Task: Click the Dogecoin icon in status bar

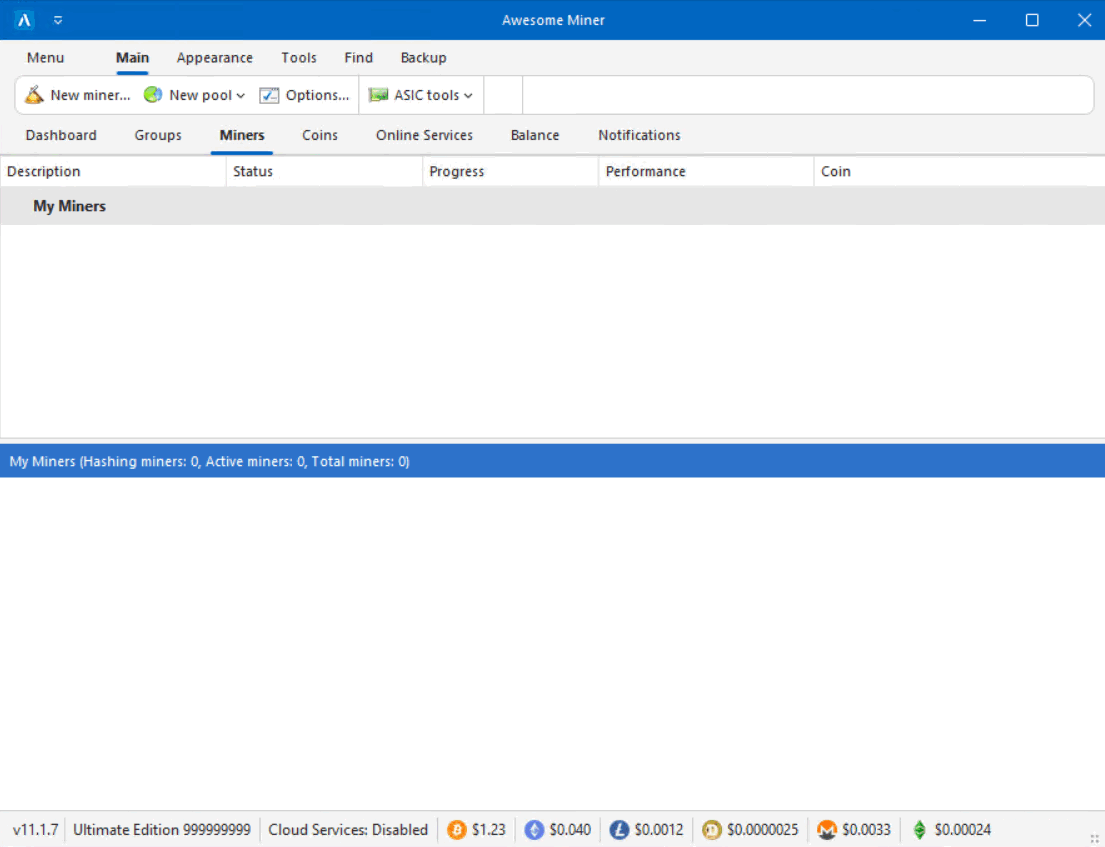Action: pyautogui.click(x=712, y=830)
